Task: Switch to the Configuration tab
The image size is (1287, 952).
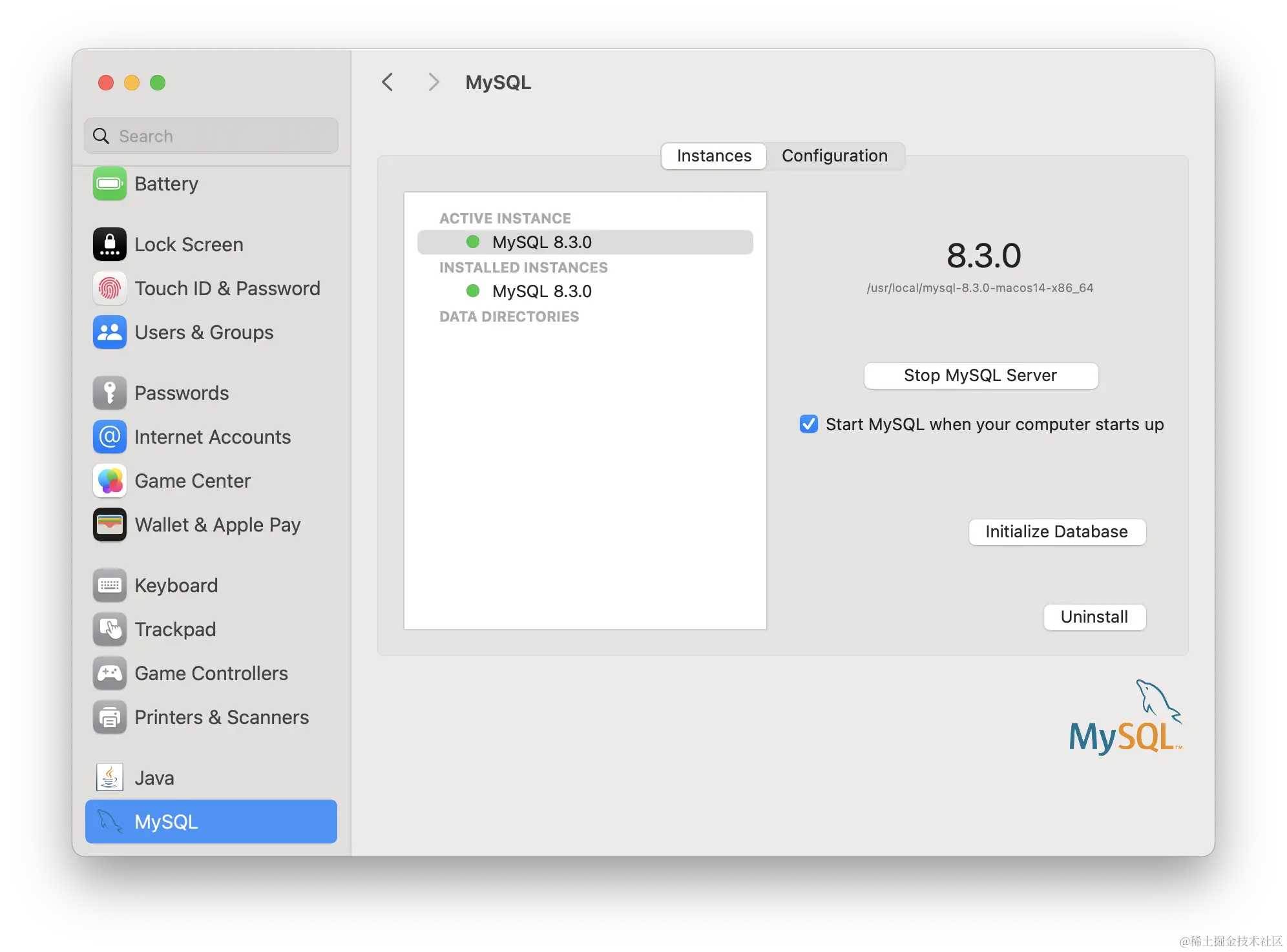Action: pos(834,156)
